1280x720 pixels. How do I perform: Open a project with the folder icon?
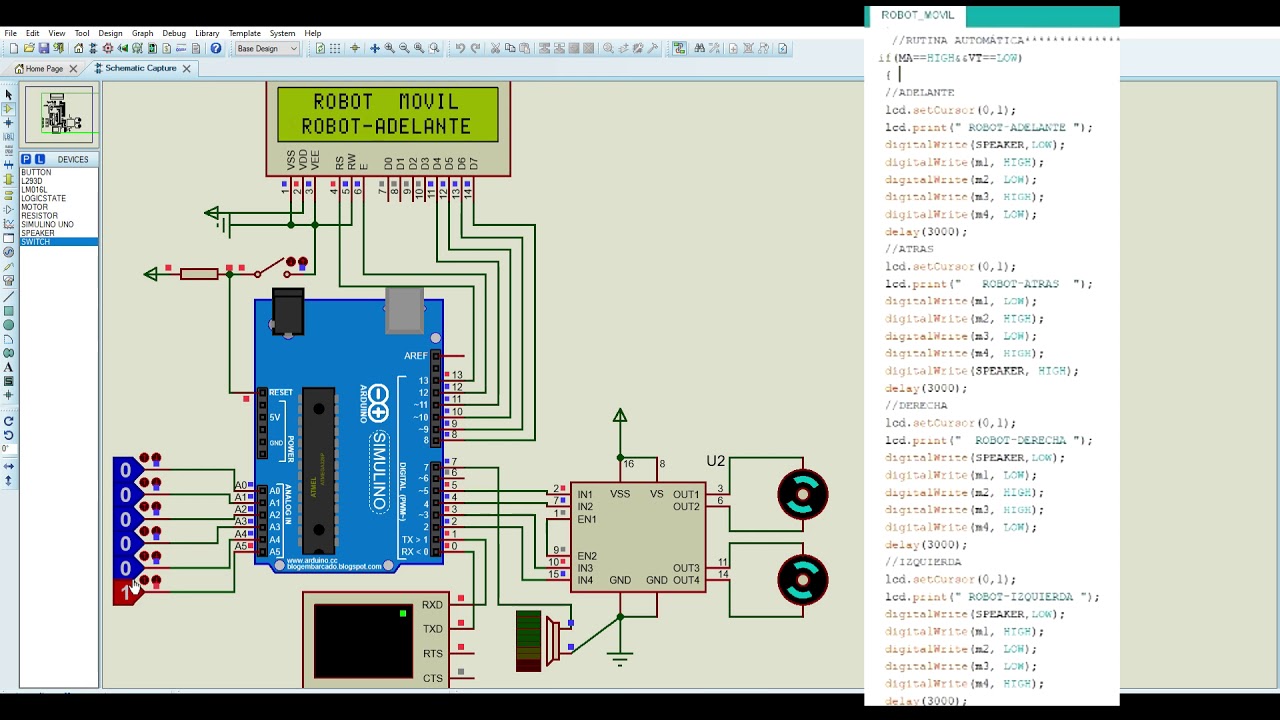[29, 48]
